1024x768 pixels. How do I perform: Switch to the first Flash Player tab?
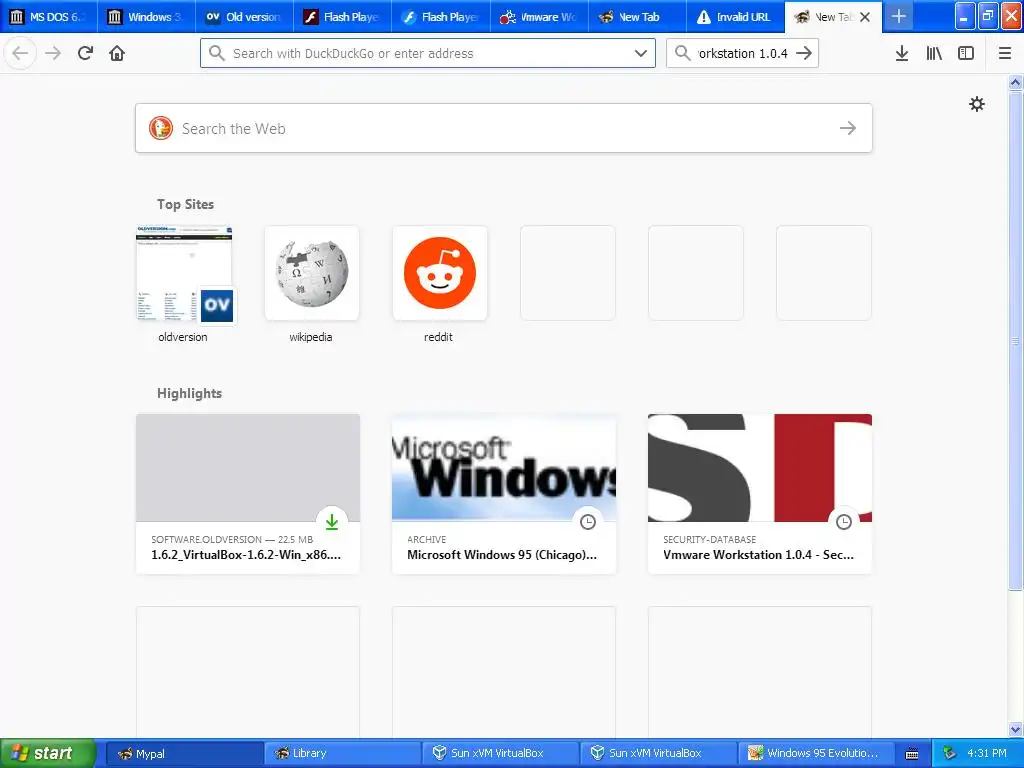(x=342, y=17)
